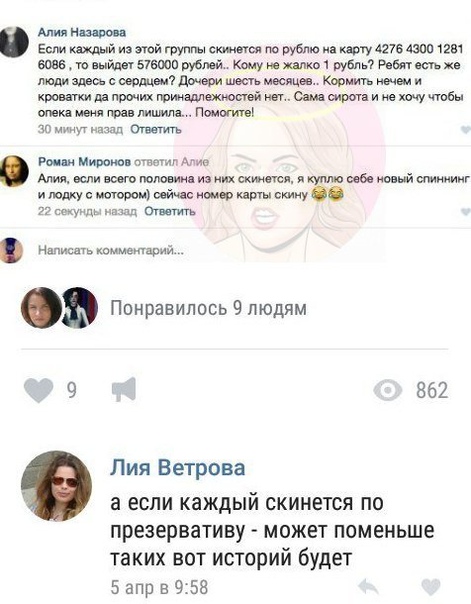Like the post using the heart icon
The width and height of the screenshot is (471, 604).
click(x=39, y=390)
